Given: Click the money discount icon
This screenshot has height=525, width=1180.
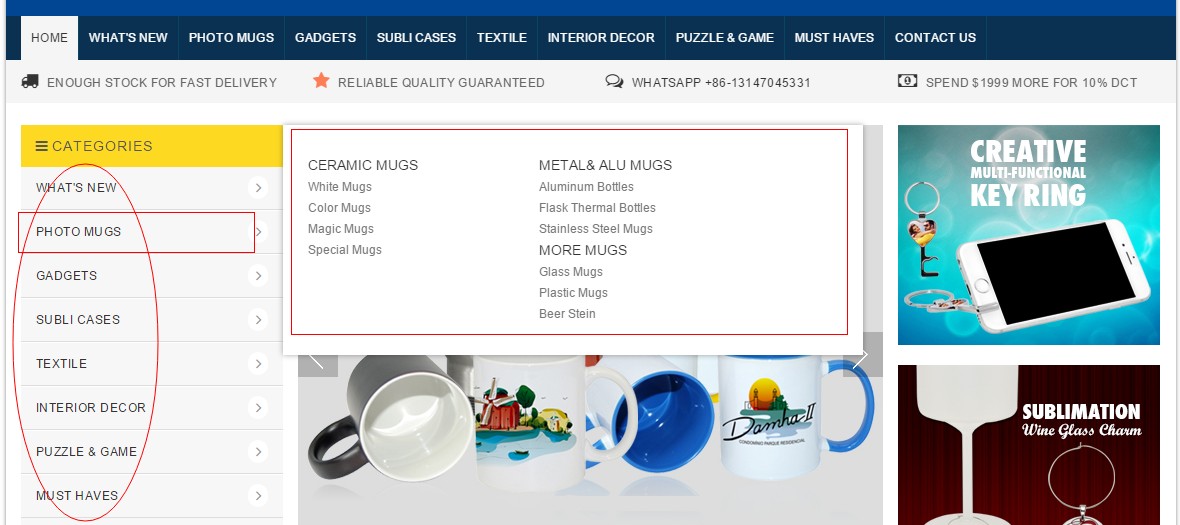Looking at the screenshot, I should pyautogui.click(x=908, y=80).
